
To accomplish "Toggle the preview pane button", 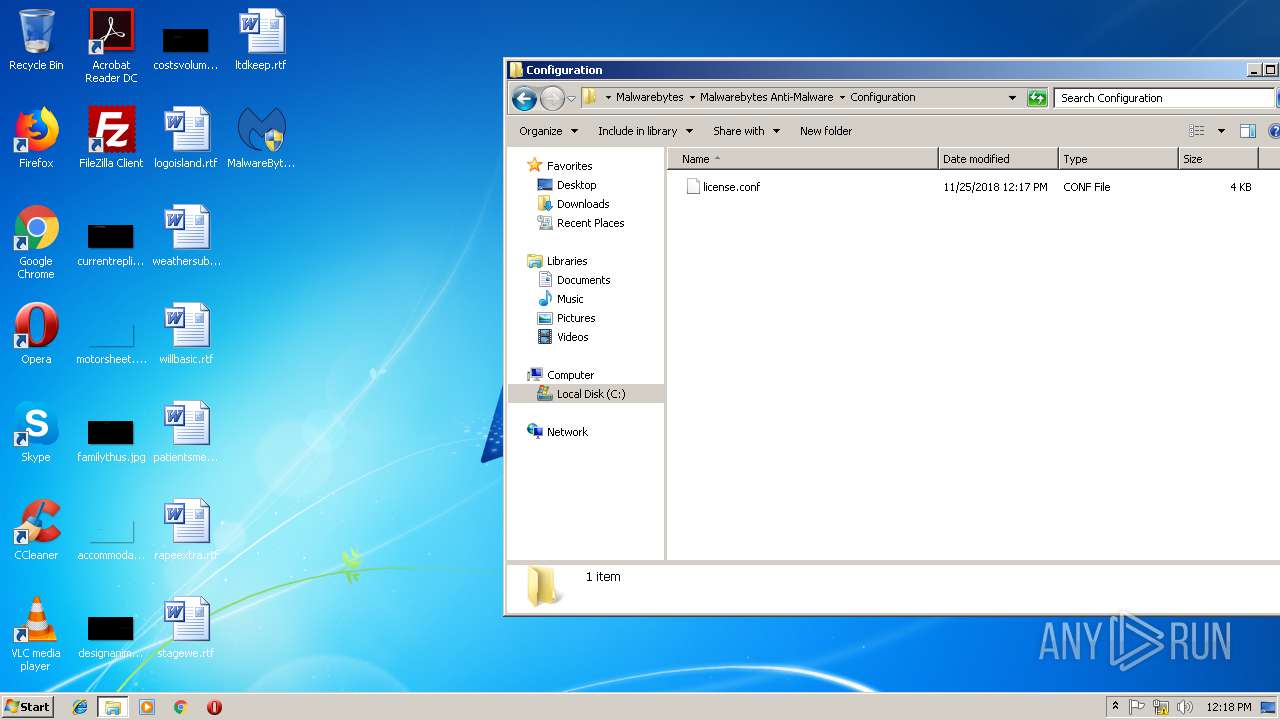I will coord(1247,131).
